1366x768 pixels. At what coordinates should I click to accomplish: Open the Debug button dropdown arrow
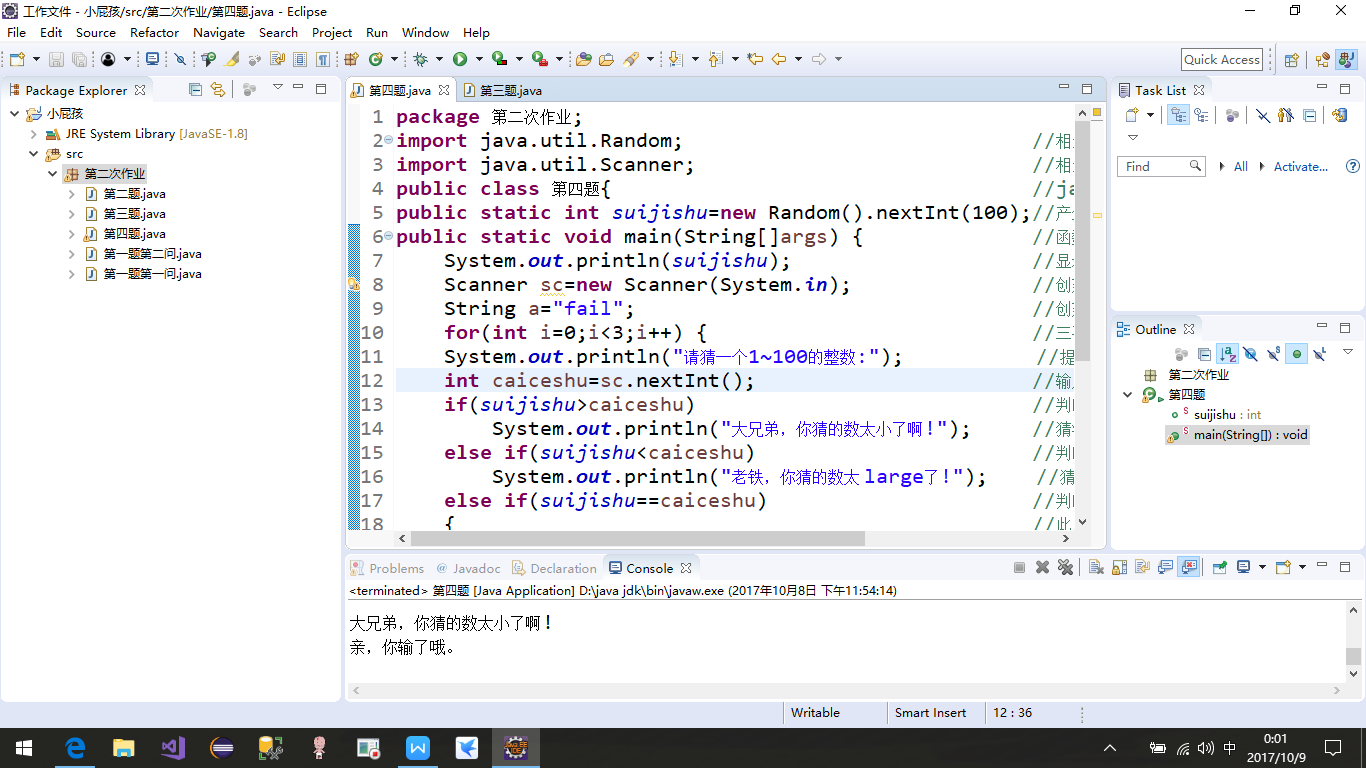pyautogui.click(x=439, y=59)
